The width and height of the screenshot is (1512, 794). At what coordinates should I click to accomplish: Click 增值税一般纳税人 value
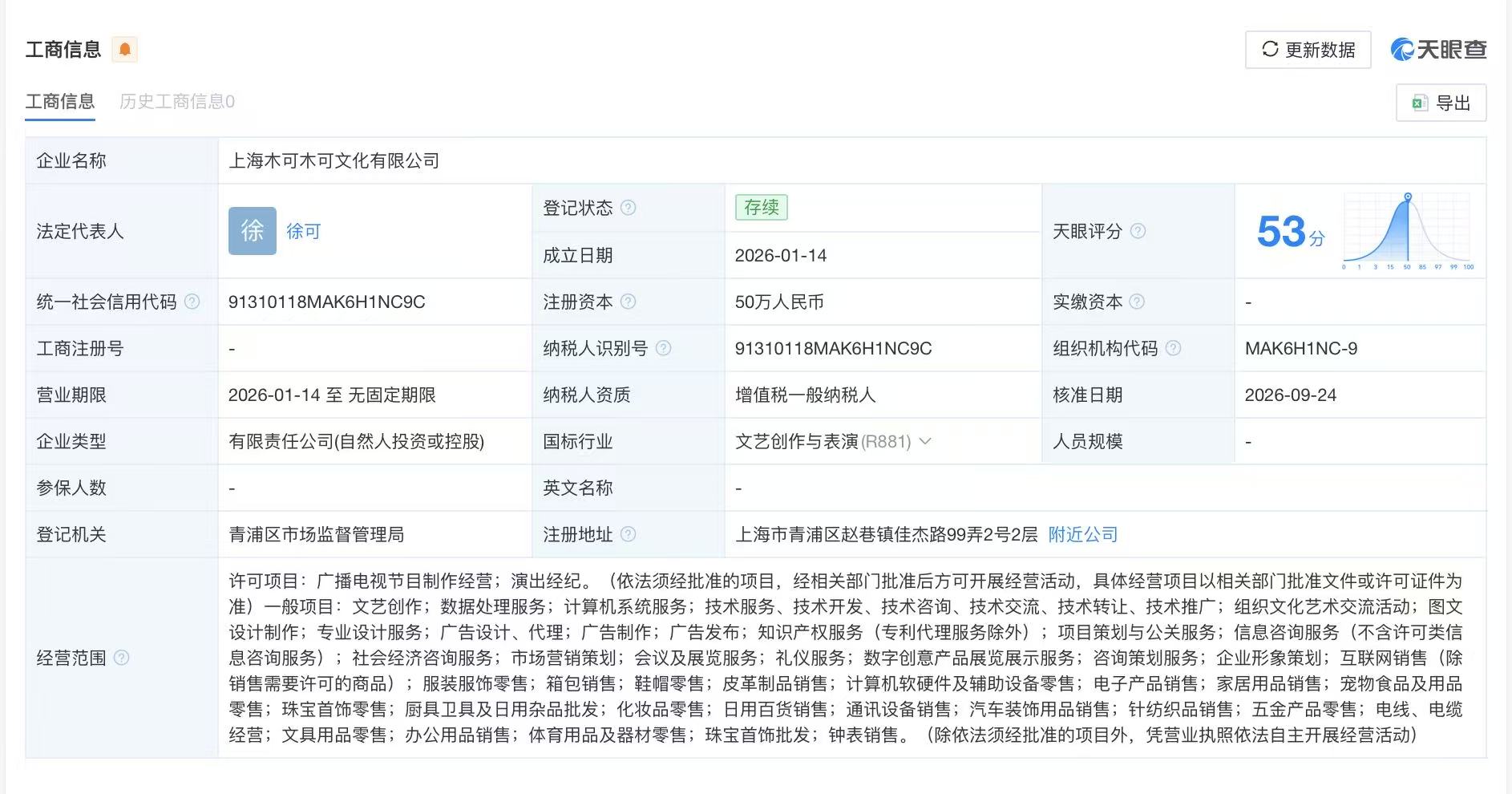pos(806,395)
